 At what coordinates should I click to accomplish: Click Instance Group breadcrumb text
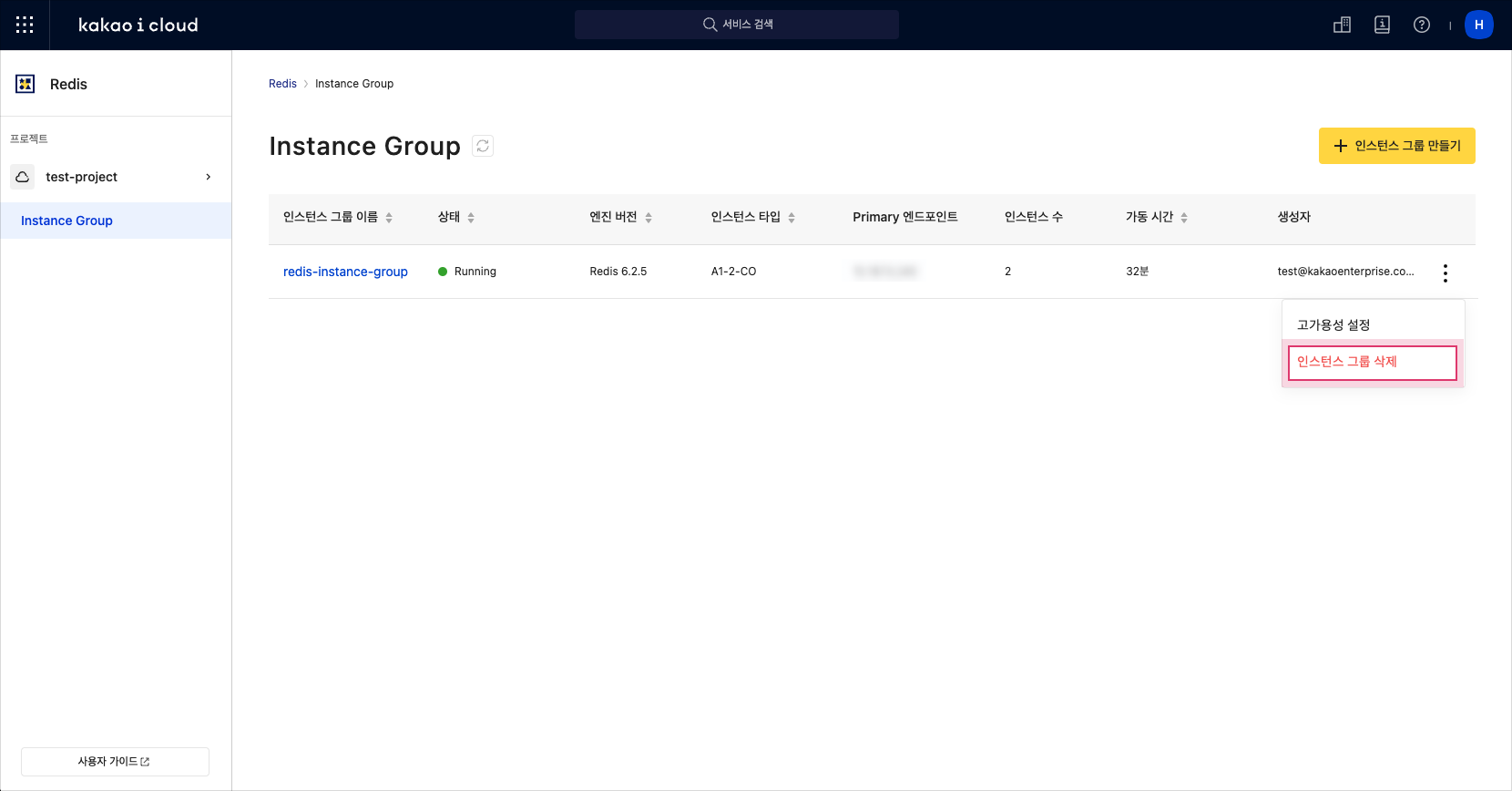[x=354, y=84]
